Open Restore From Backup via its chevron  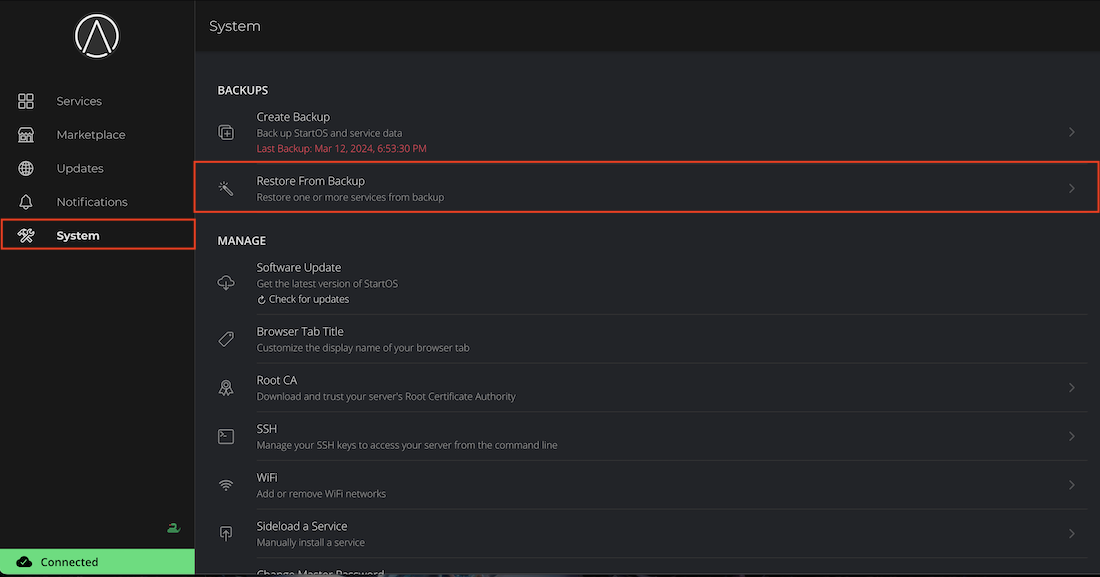[x=1071, y=188]
